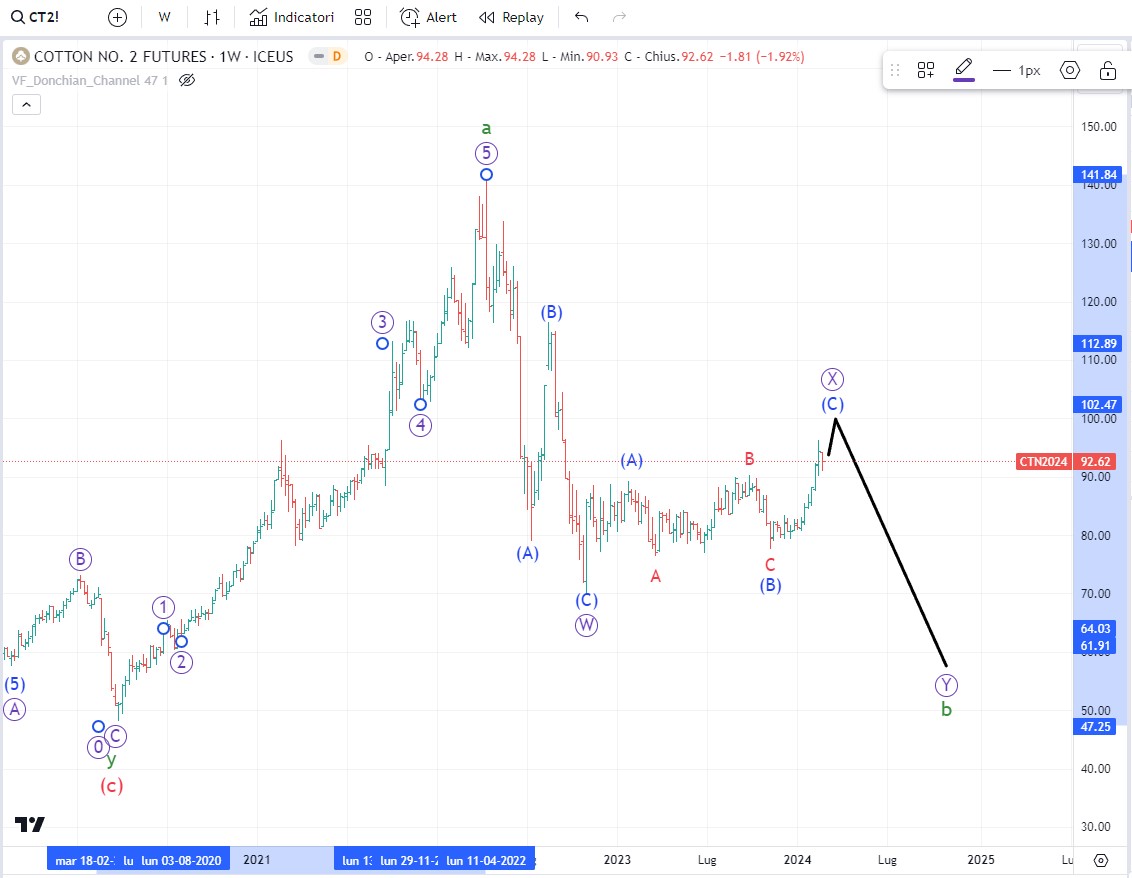The height and width of the screenshot is (878, 1132).
Task: Open drawing templates in floating toolbar
Action: point(926,70)
